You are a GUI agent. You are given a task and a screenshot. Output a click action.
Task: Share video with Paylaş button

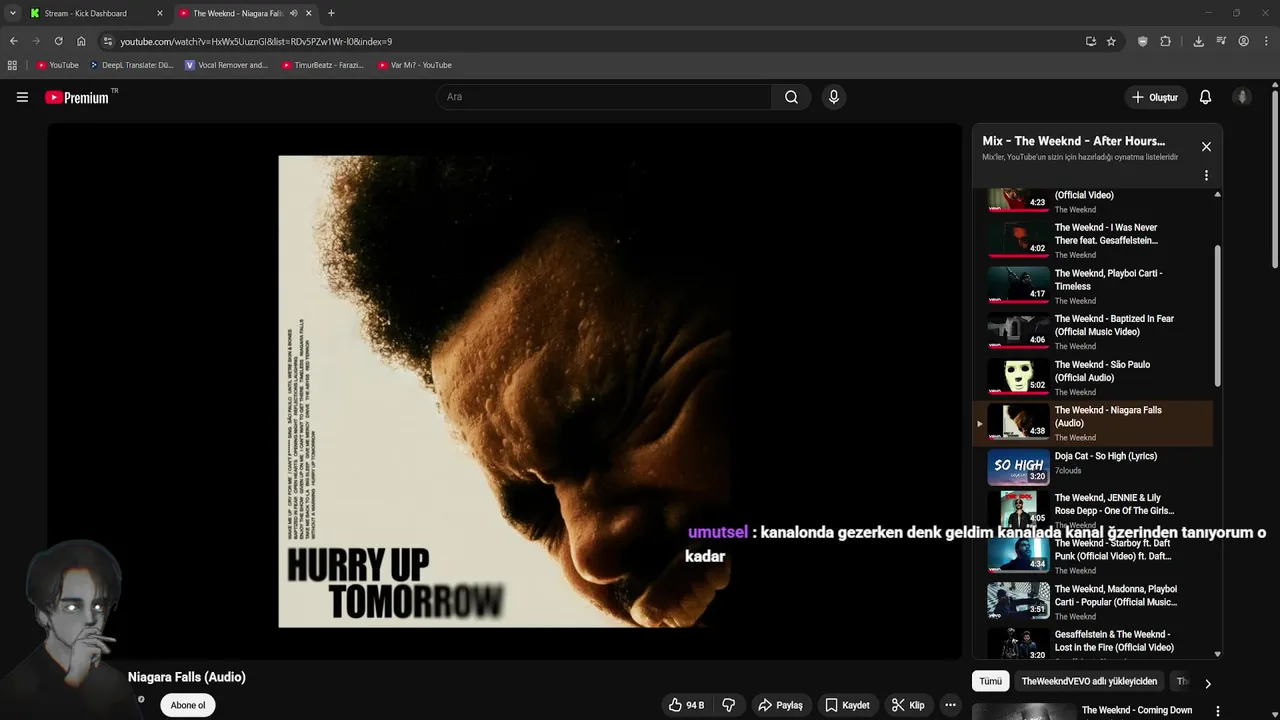[x=780, y=705]
